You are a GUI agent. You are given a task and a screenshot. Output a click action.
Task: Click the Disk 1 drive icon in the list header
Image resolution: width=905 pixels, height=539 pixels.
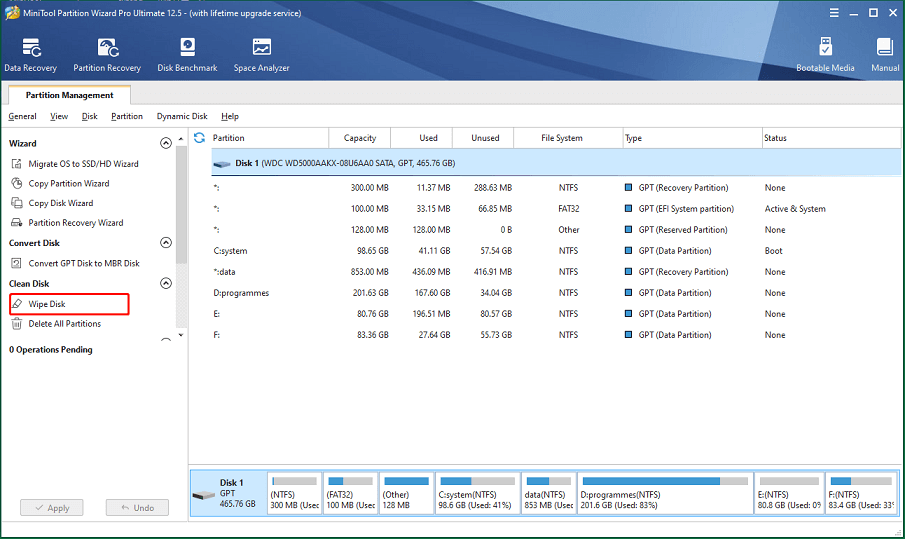(222, 164)
